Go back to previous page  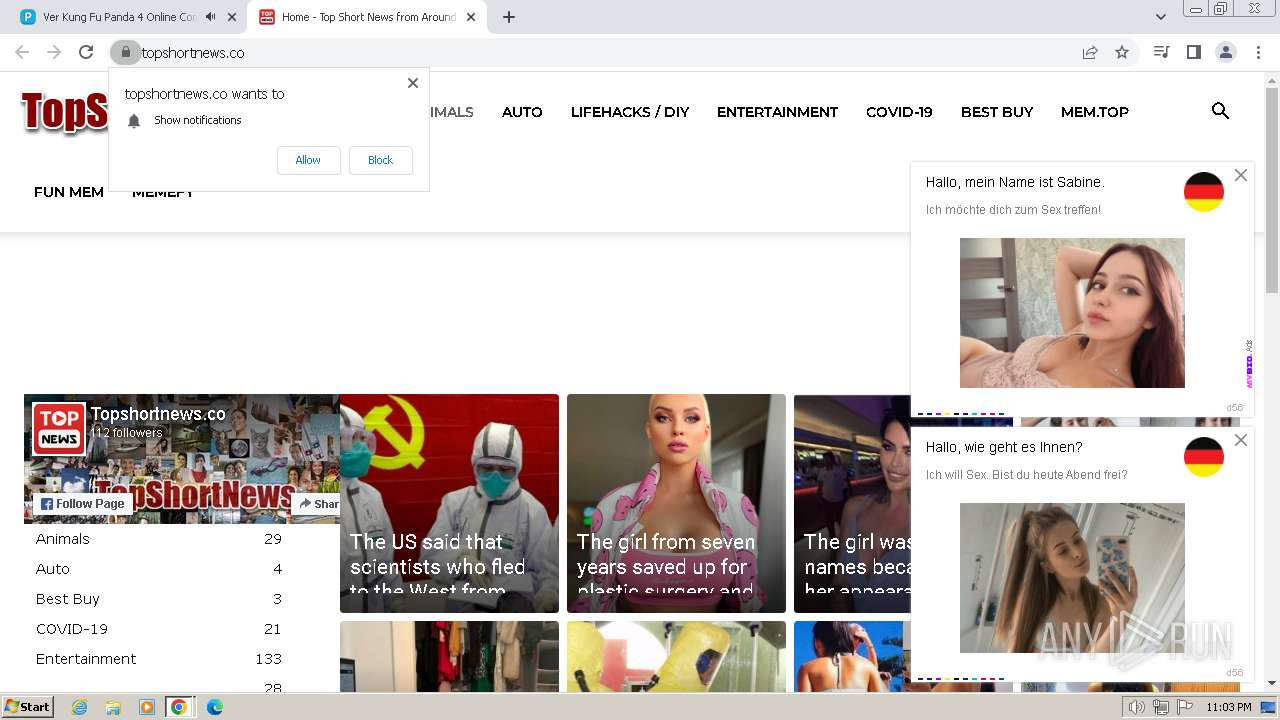(22, 53)
